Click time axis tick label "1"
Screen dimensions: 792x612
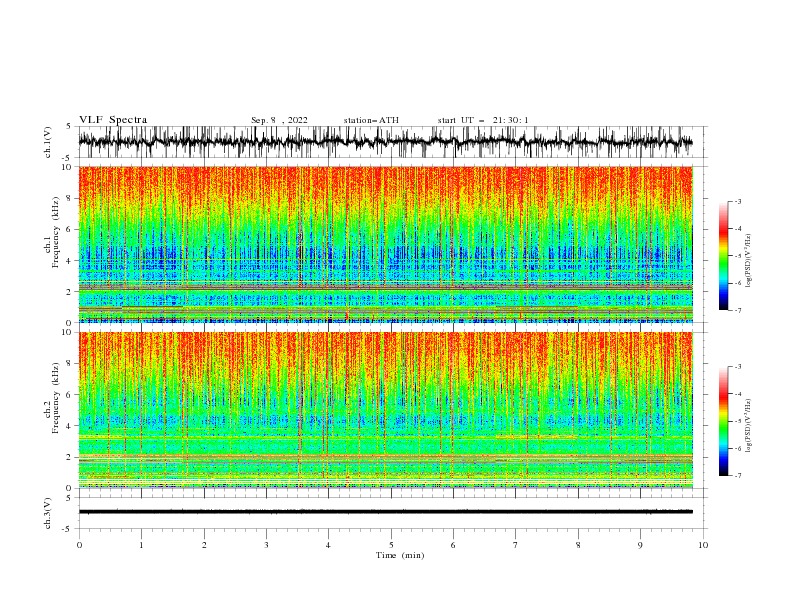pyautogui.click(x=141, y=545)
